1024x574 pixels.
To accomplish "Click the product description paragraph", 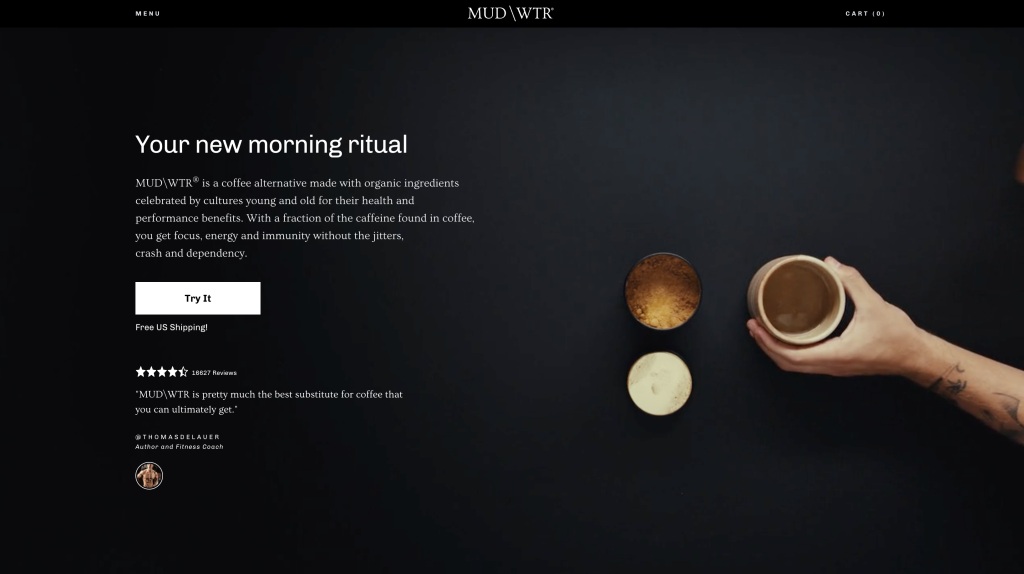I will pos(305,218).
